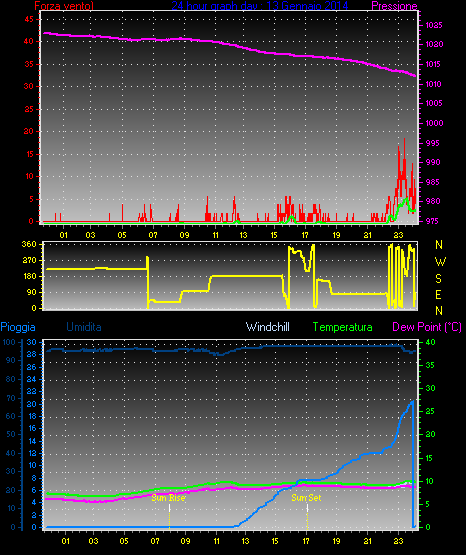Click hour 23 on top graph axis

coord(398,235)
